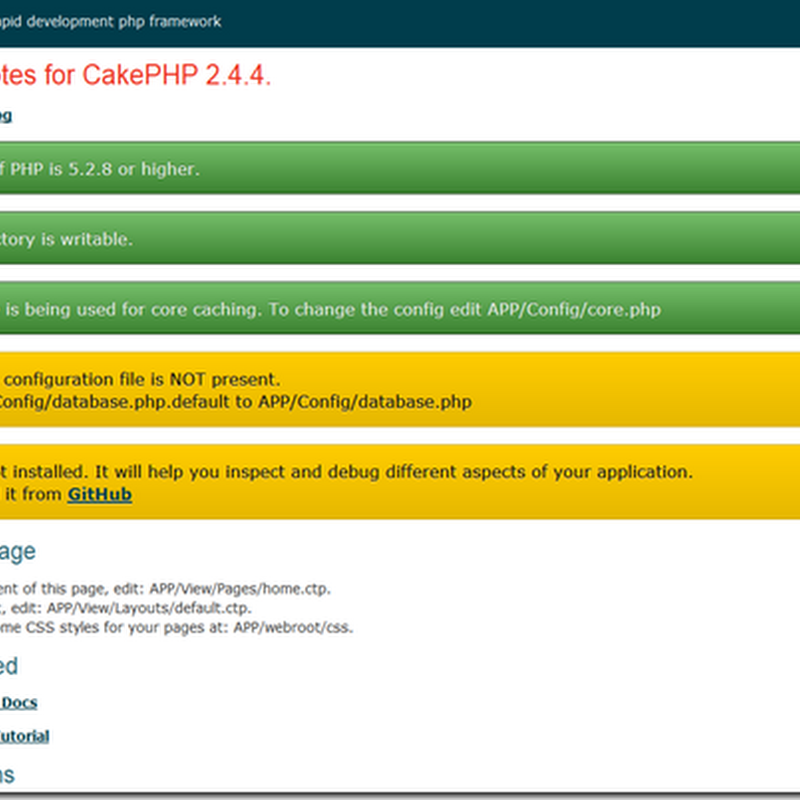Image resolution: width=800 pixels, height=800 pixels.
Task: Click the Docs link under getting started
Action: click(x=18, y=703)
